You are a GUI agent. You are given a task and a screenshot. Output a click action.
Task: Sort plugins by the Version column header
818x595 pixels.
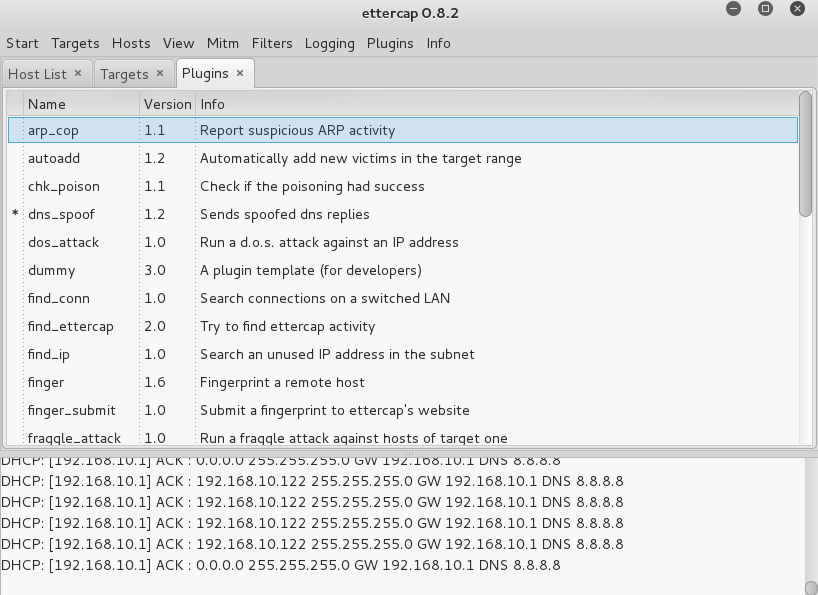(x=167, y=104)
